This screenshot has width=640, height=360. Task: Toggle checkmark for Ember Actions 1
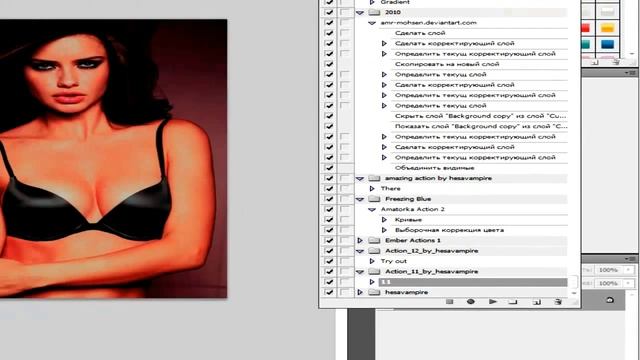329,240
